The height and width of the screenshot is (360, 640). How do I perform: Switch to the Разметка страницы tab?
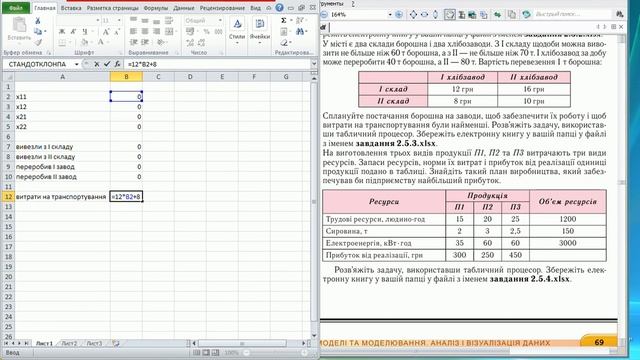click(113, 8)
